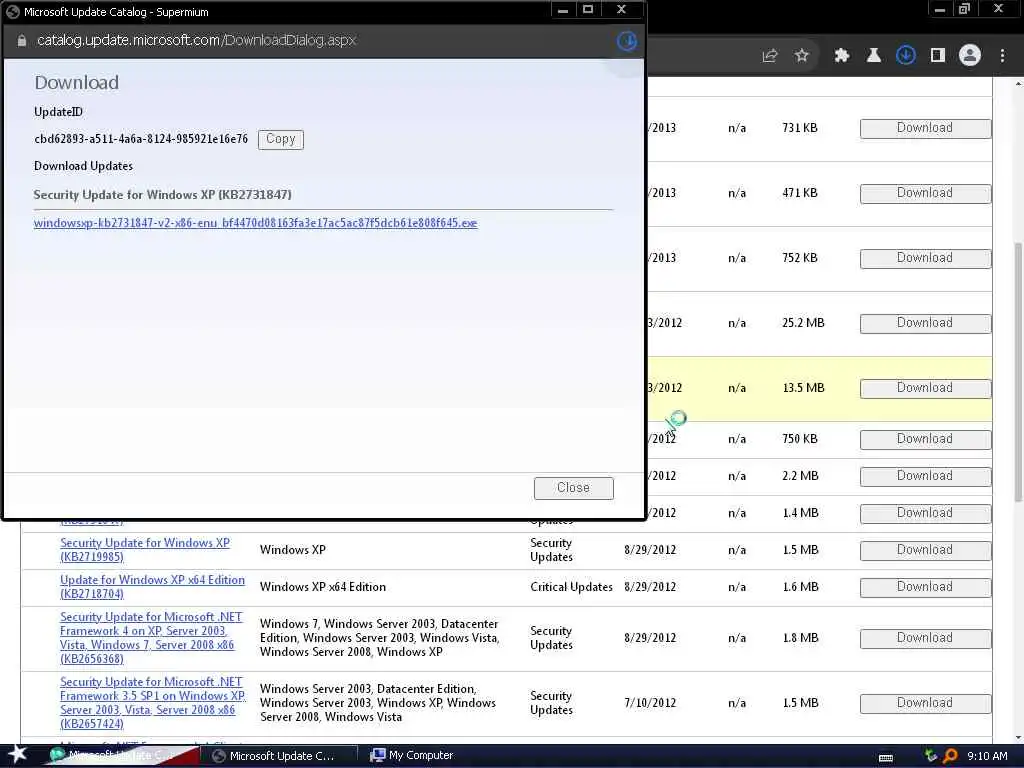Click Download for Security Update KB2719985
Image resolution: width=1024 pixels, height=768 pixels.
pyautogui.click(x=925, y=550)
